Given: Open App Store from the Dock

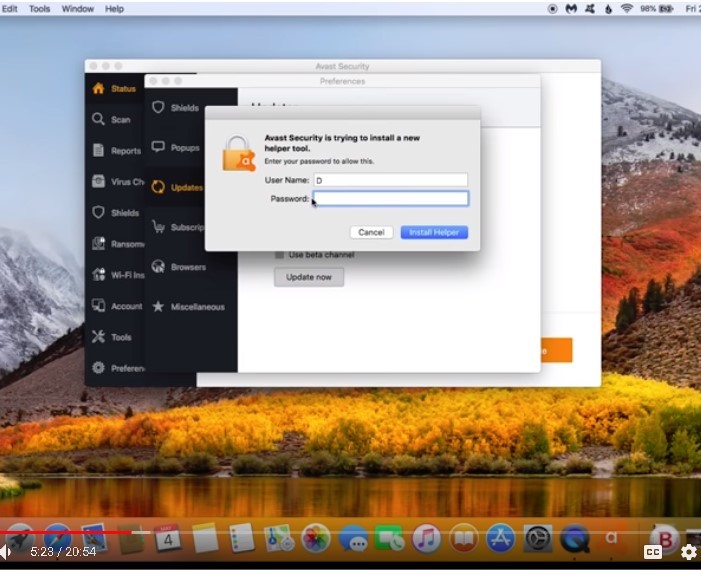Looking at the screenshot, I should (x=500, y=538).
